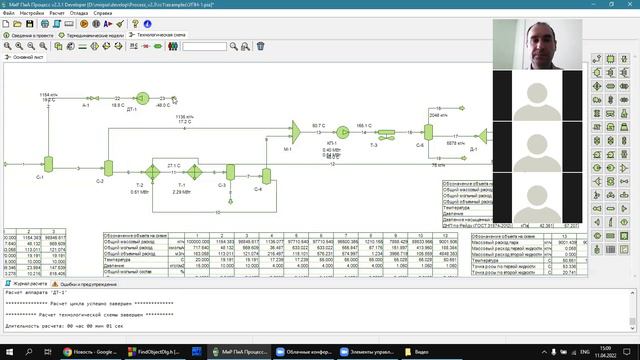Screen dimensions: 640x360
Task: Click heat exchanger Т-2 on the flowsheet
Action: [x=153, y=172]
